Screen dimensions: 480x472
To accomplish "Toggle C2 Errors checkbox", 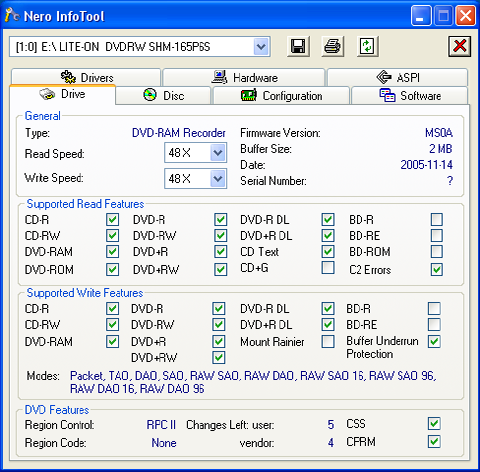I will pyautogui.click(x=437, y=269).
